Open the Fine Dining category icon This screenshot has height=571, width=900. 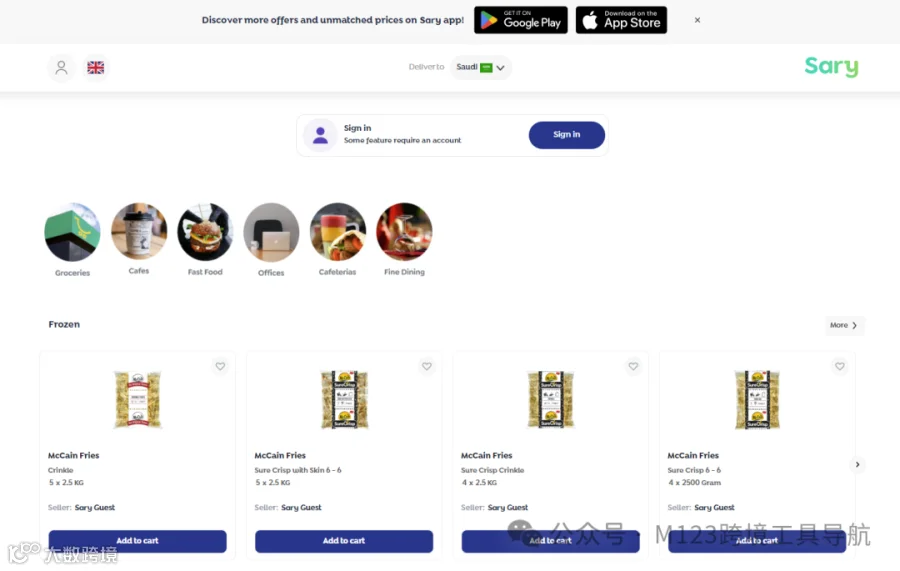pyautogui.click(x=404, y=232)
